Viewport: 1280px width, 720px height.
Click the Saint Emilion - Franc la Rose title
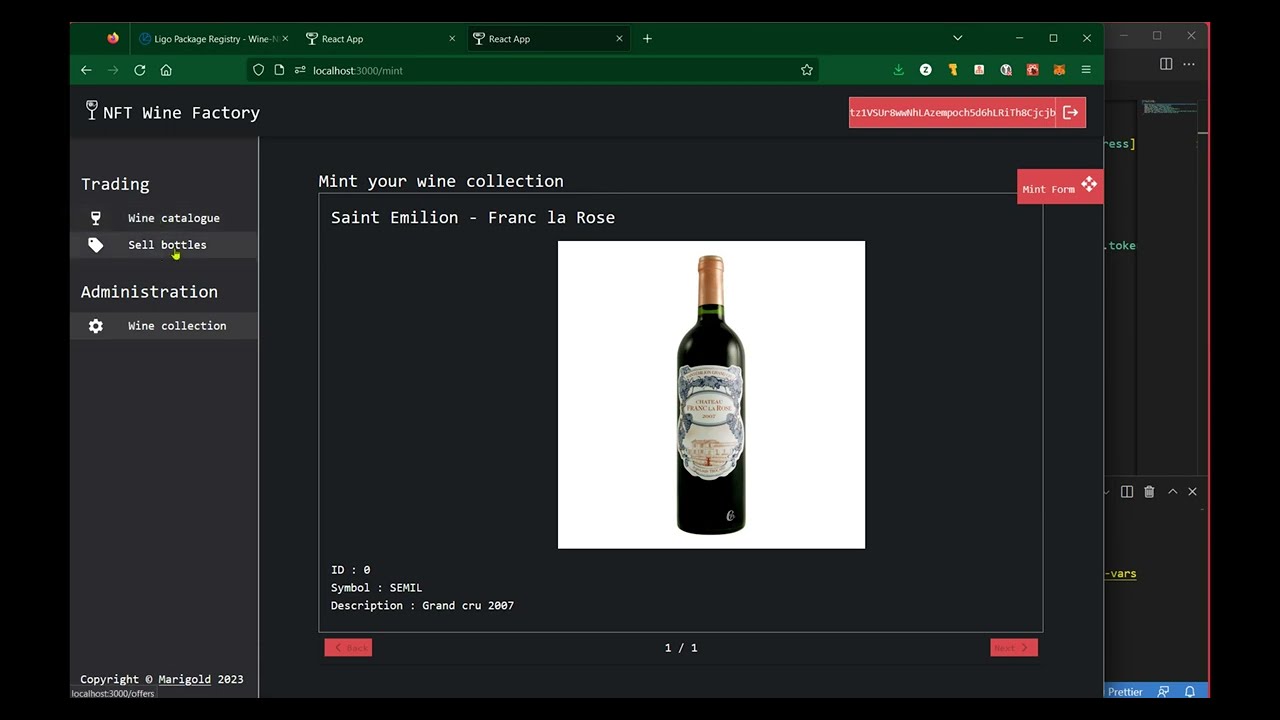pos(473,218)
